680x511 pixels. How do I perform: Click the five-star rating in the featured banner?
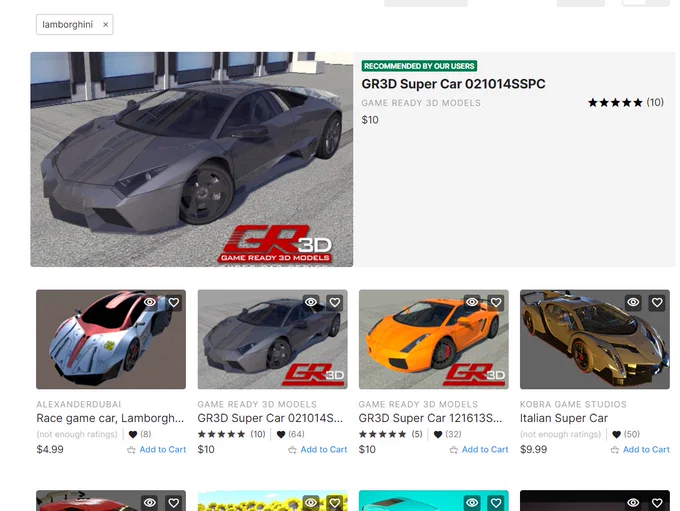tap(626, 102)
